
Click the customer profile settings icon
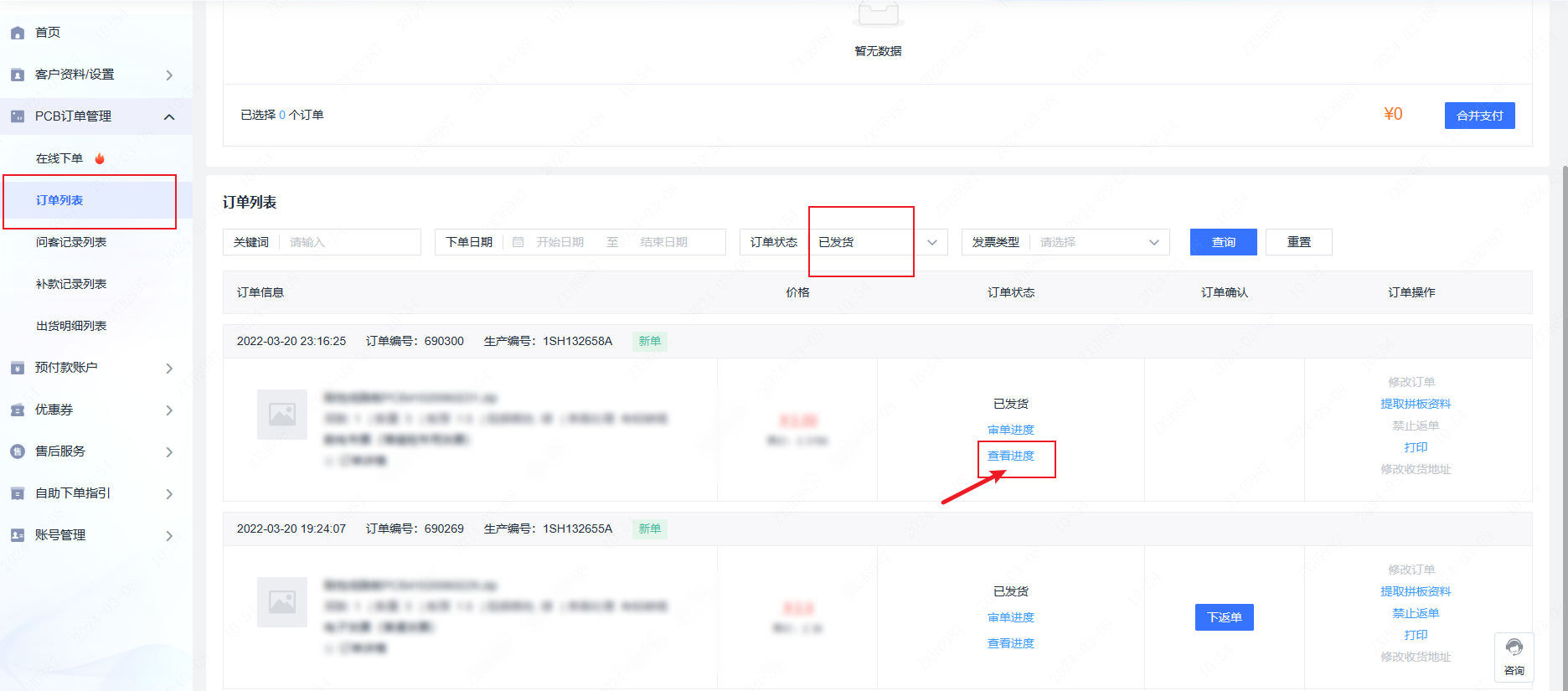18,75
